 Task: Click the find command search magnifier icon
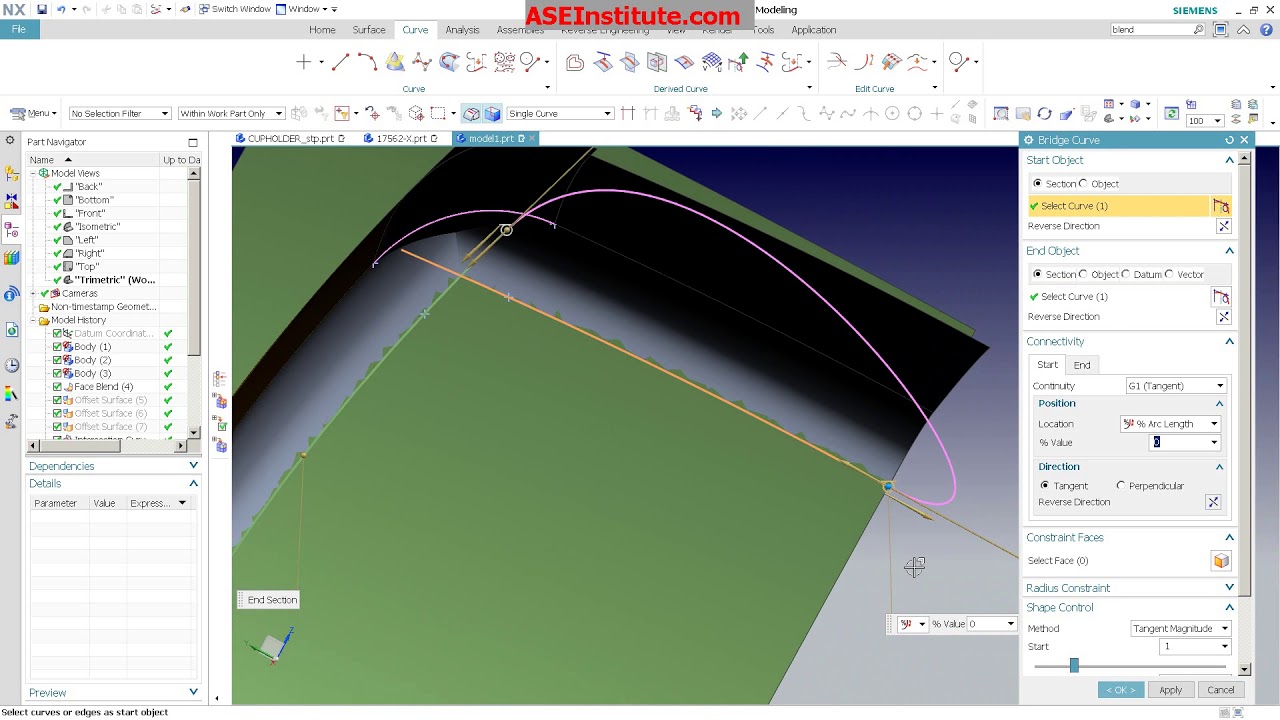(x=1198, y=30)
